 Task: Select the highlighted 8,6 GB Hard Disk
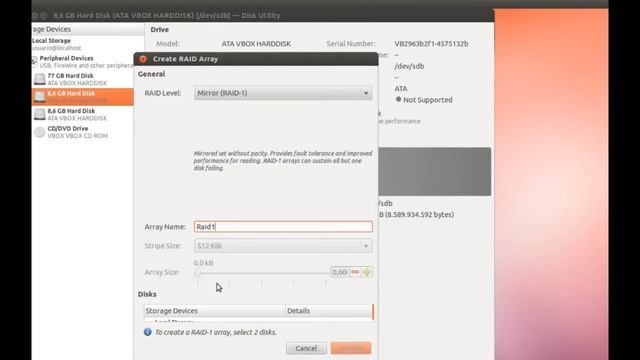point(82,97)
